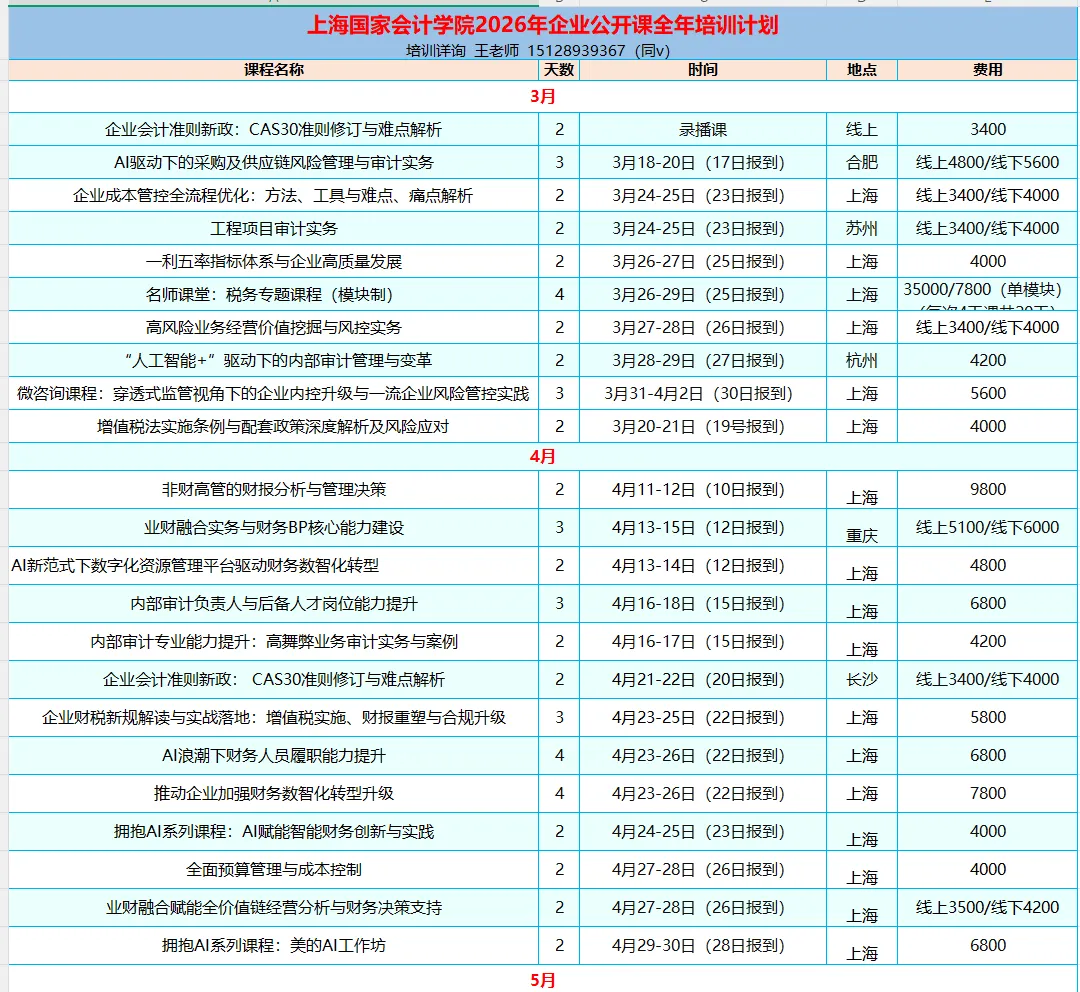Image resolution: width=1080 pixels, height=992 pixels.
Task: Select date cell 3月20-21日（19号报到）
Action: 703,427
